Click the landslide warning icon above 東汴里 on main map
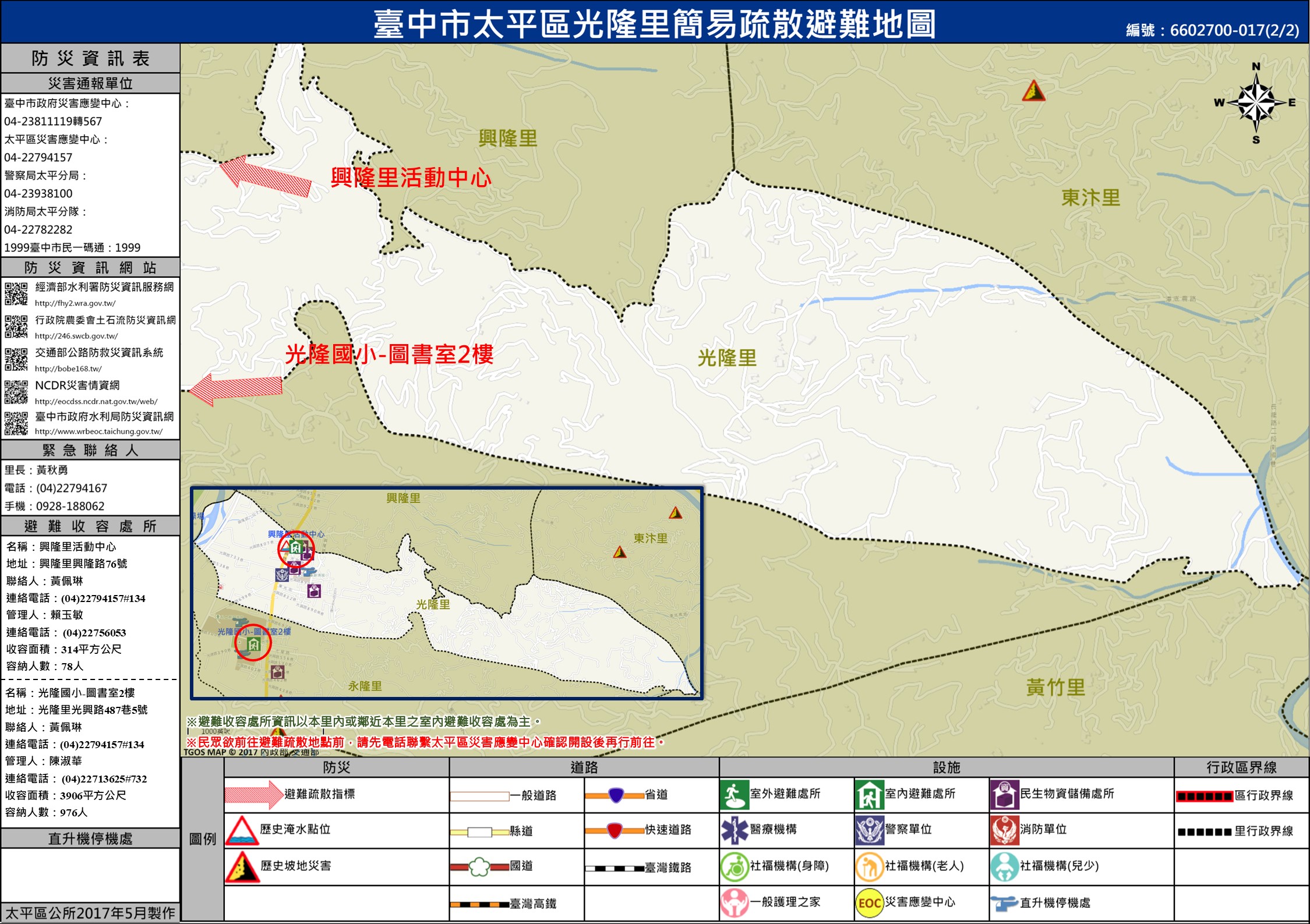The width and height of the screenshot is (1310, 924). pyautogui.click(x=1033, y=91)
